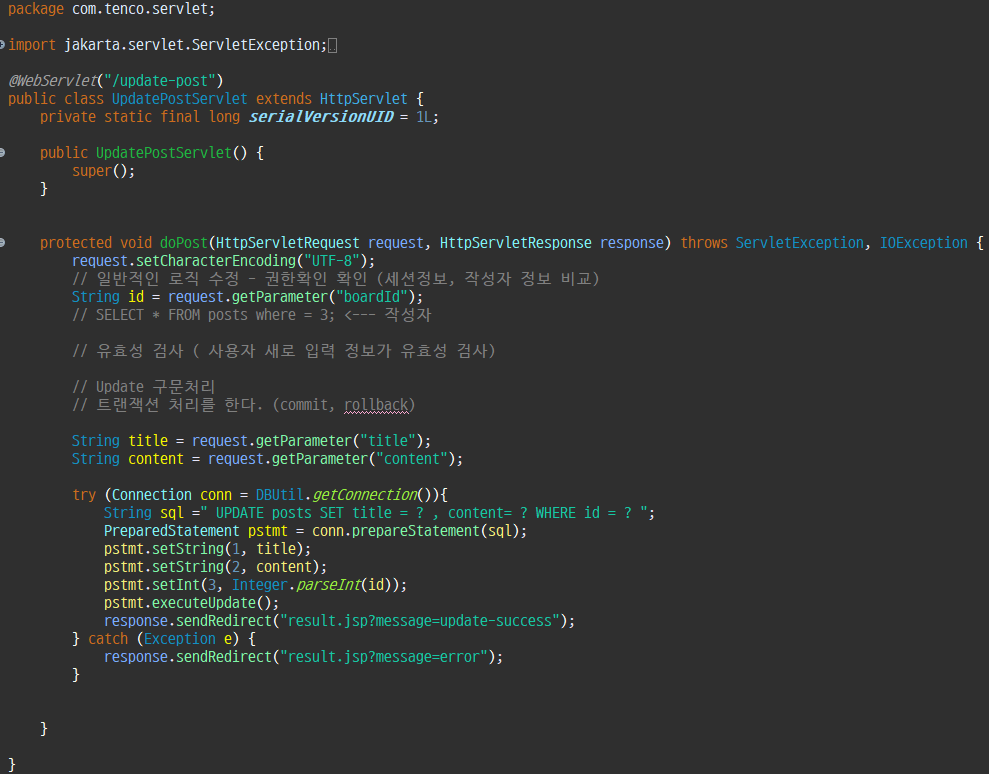
Task: Click the 'parseInt' method call
Action: tap(329, 585)
